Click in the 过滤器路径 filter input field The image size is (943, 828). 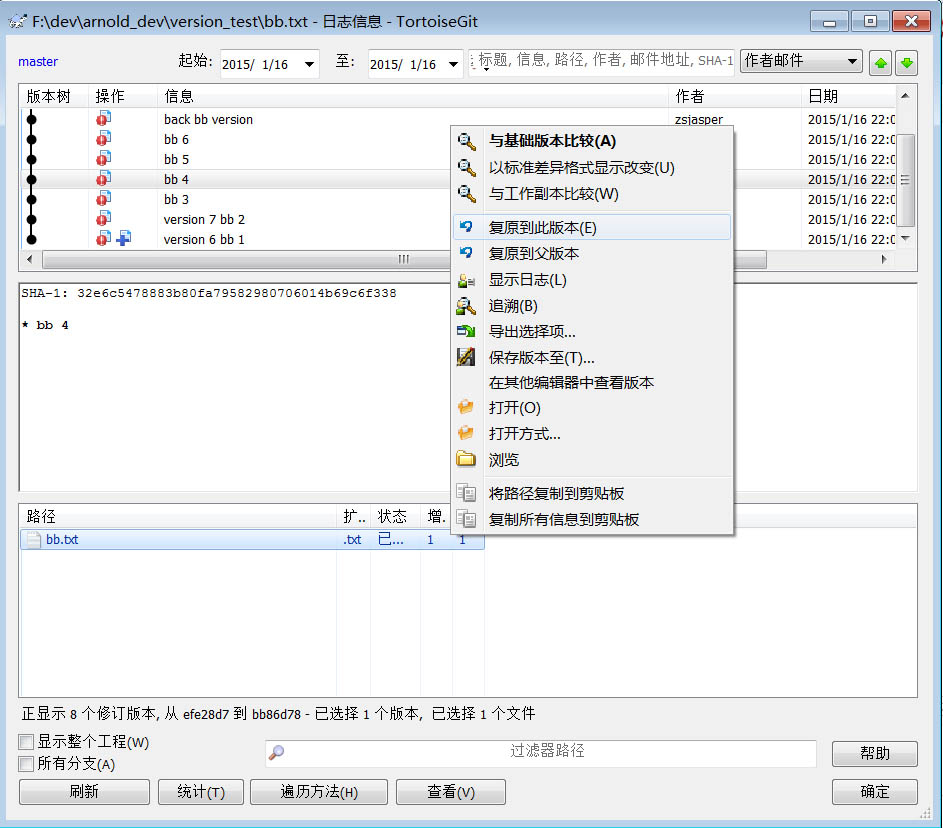click(541, 752)
